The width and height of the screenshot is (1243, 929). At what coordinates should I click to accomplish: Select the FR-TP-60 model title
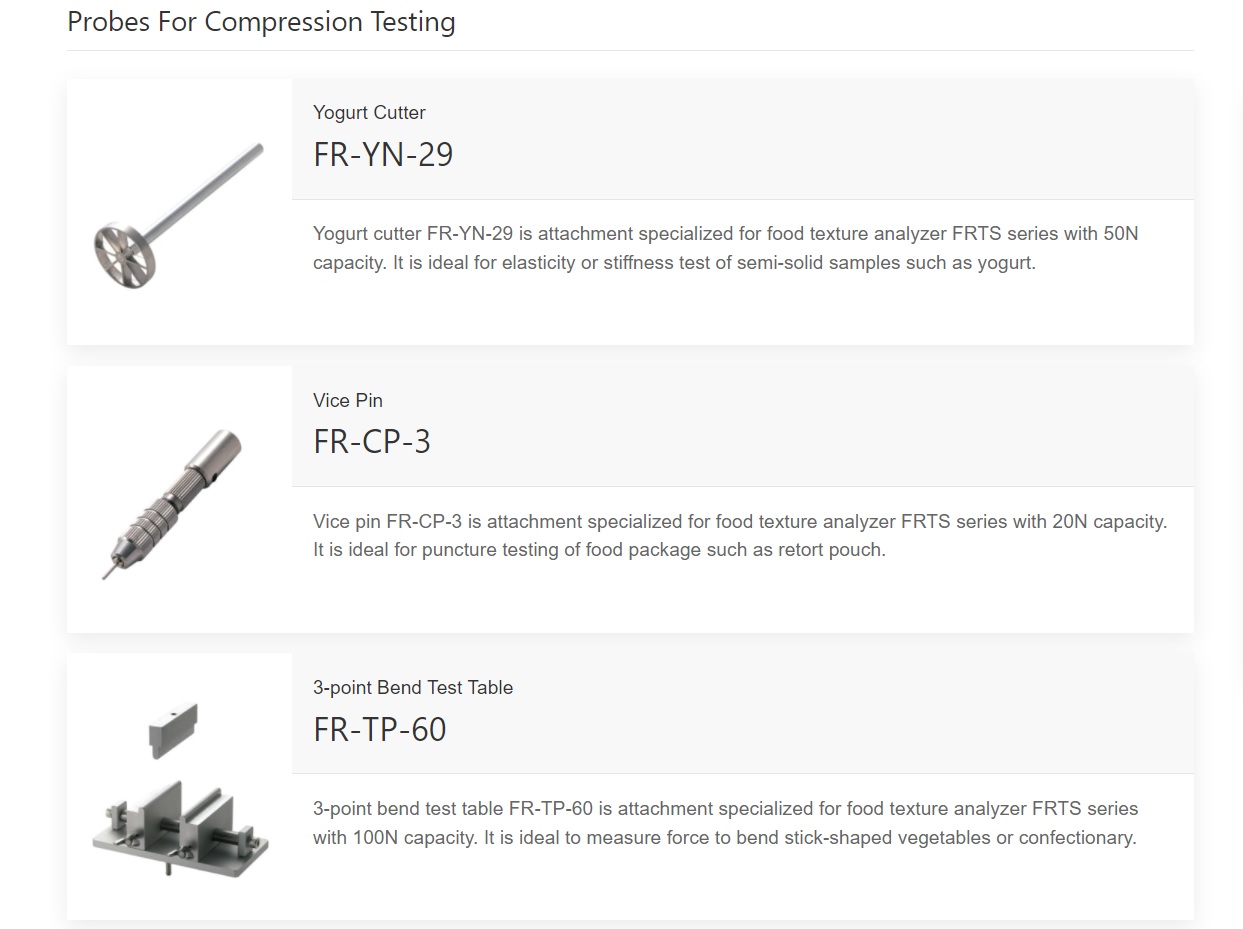coord(380,729)
